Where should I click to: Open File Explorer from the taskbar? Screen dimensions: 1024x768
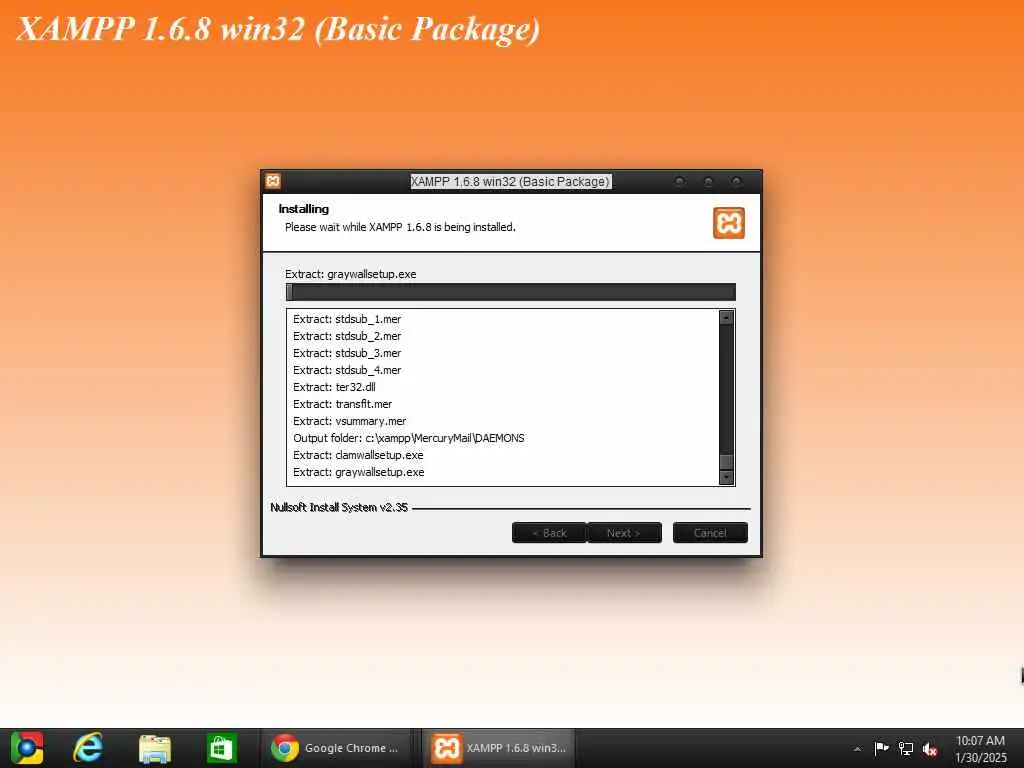pyautogui.click(x=155, y=748)
